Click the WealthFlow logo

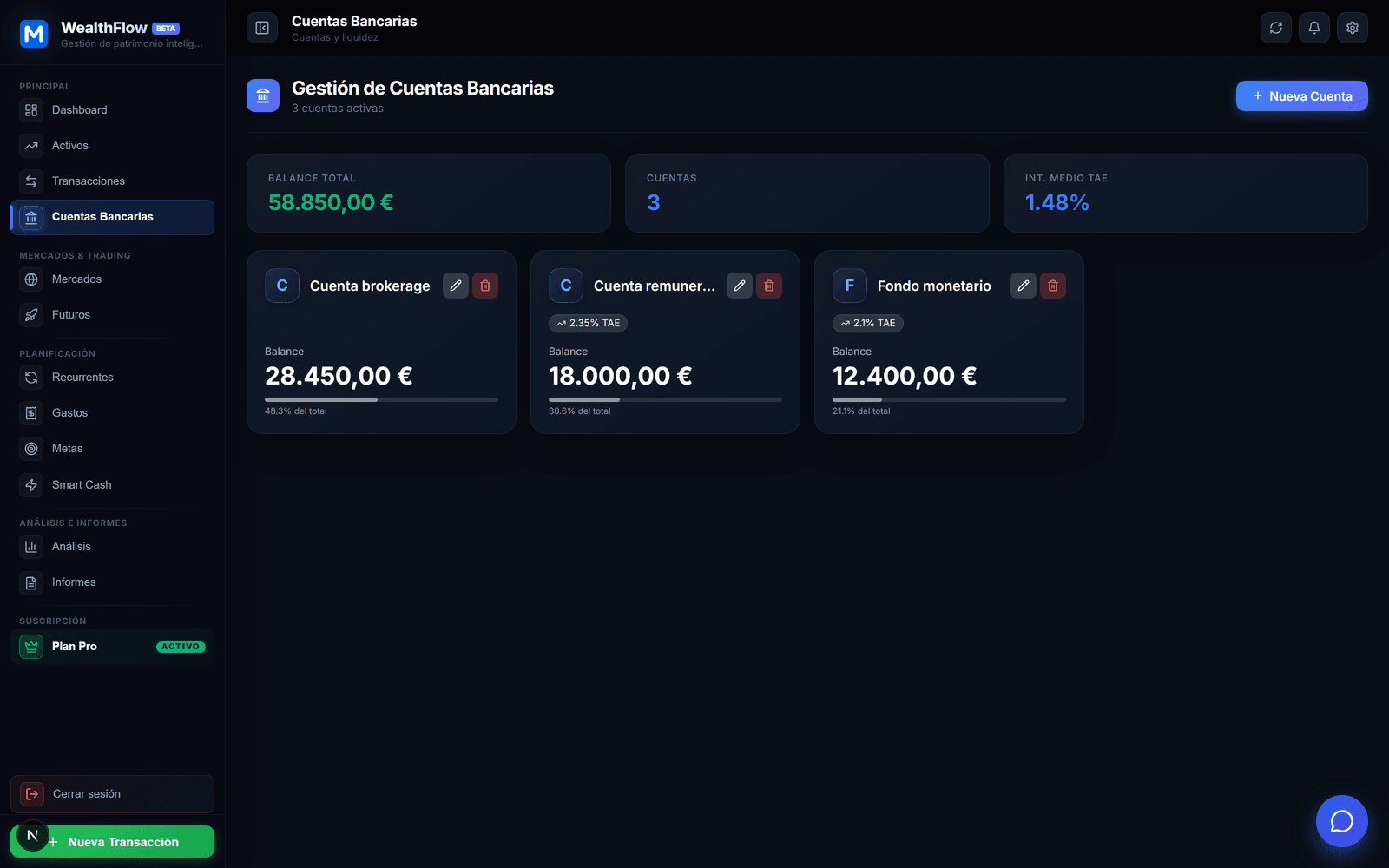pyautogui.click(x=34, y=34)
